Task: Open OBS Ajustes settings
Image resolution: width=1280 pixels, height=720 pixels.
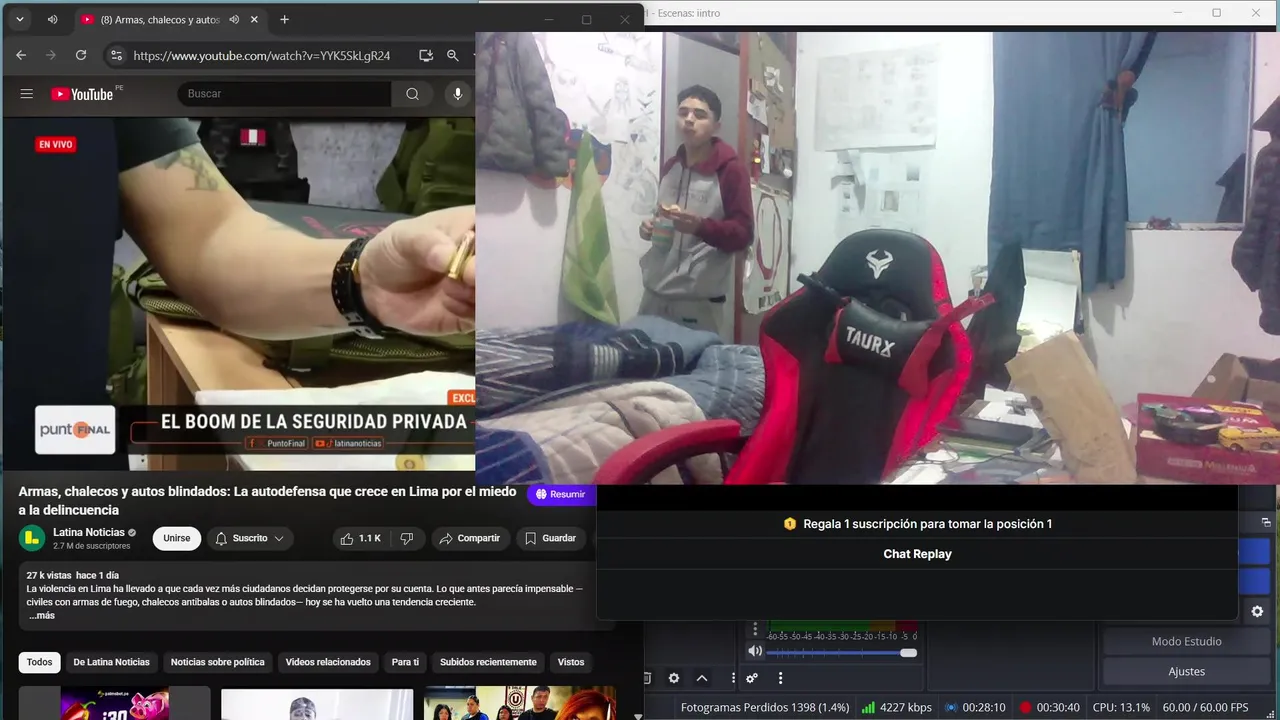Action: (x=1187, y=671)
